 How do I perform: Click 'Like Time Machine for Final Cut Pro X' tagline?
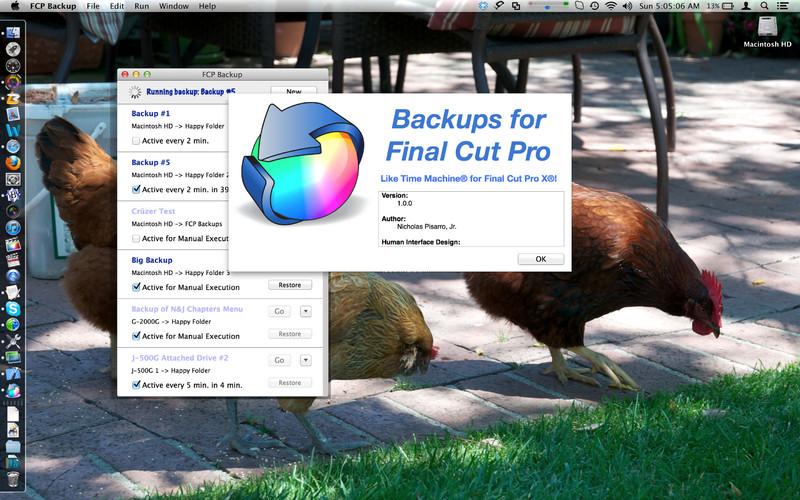[468, 179]
